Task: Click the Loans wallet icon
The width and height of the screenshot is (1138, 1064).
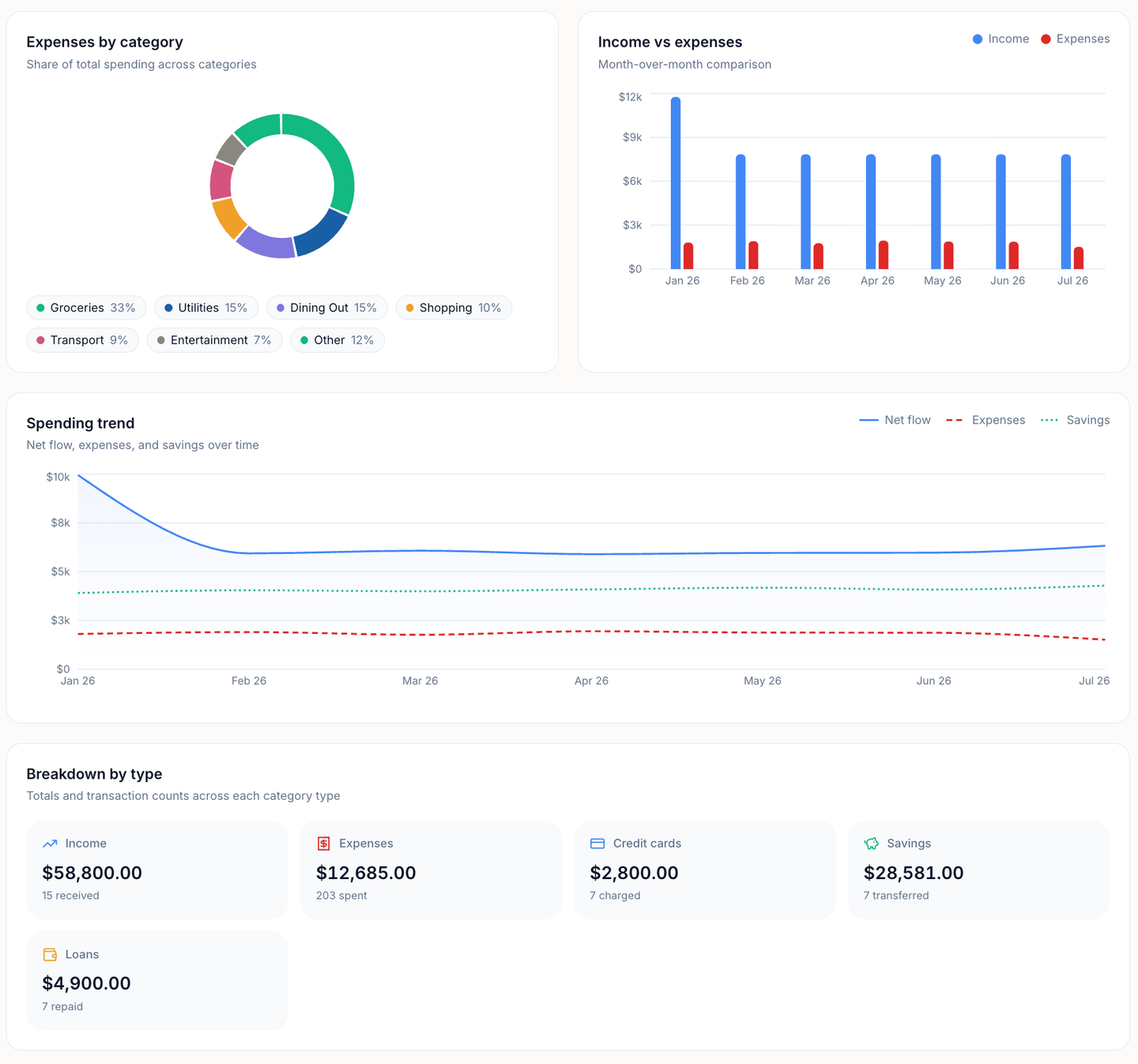Action: 50,954
